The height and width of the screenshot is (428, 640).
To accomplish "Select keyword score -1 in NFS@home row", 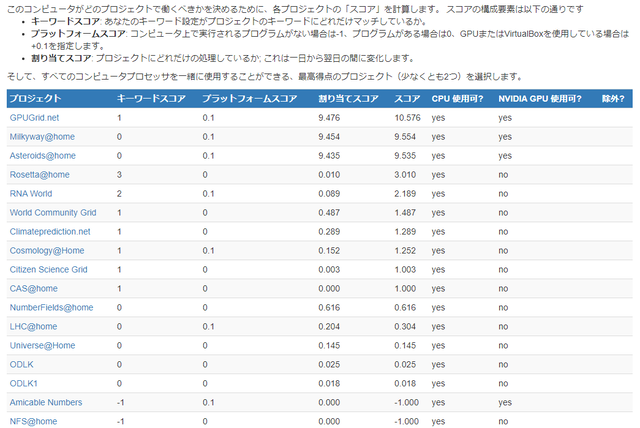I will click(120, 421).
